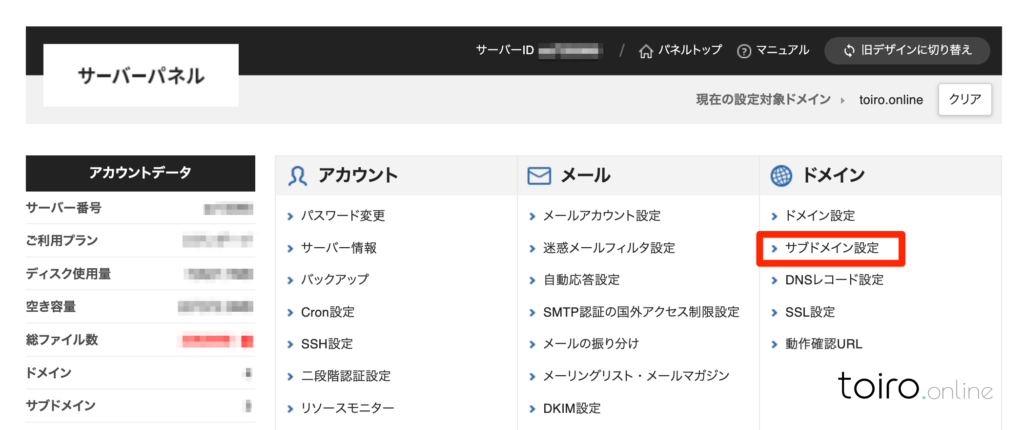The image size is (1024, 430).
Task: Open ドメイン設定 in the domain section
Action: tap(820, 216)
